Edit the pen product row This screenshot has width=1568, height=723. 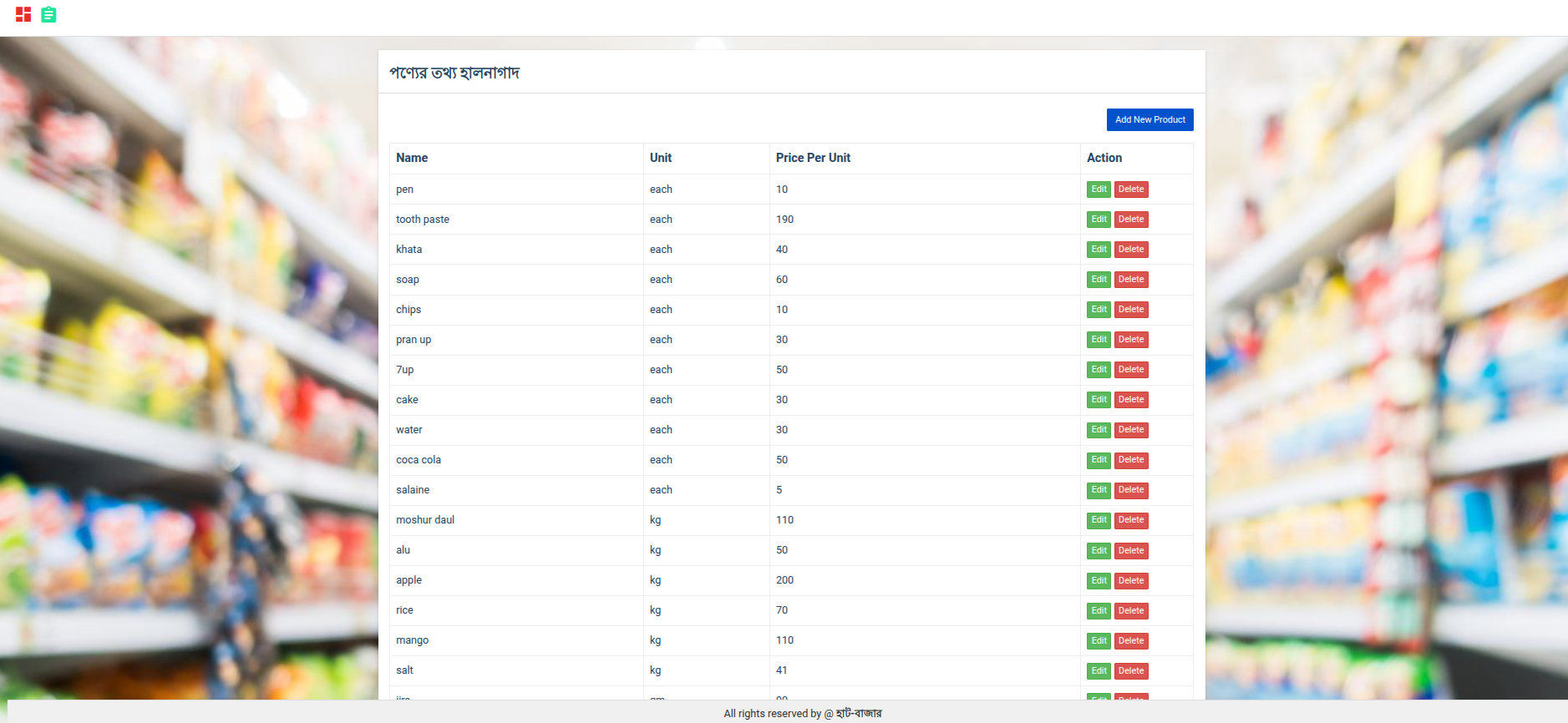[x=1099, y=190]
